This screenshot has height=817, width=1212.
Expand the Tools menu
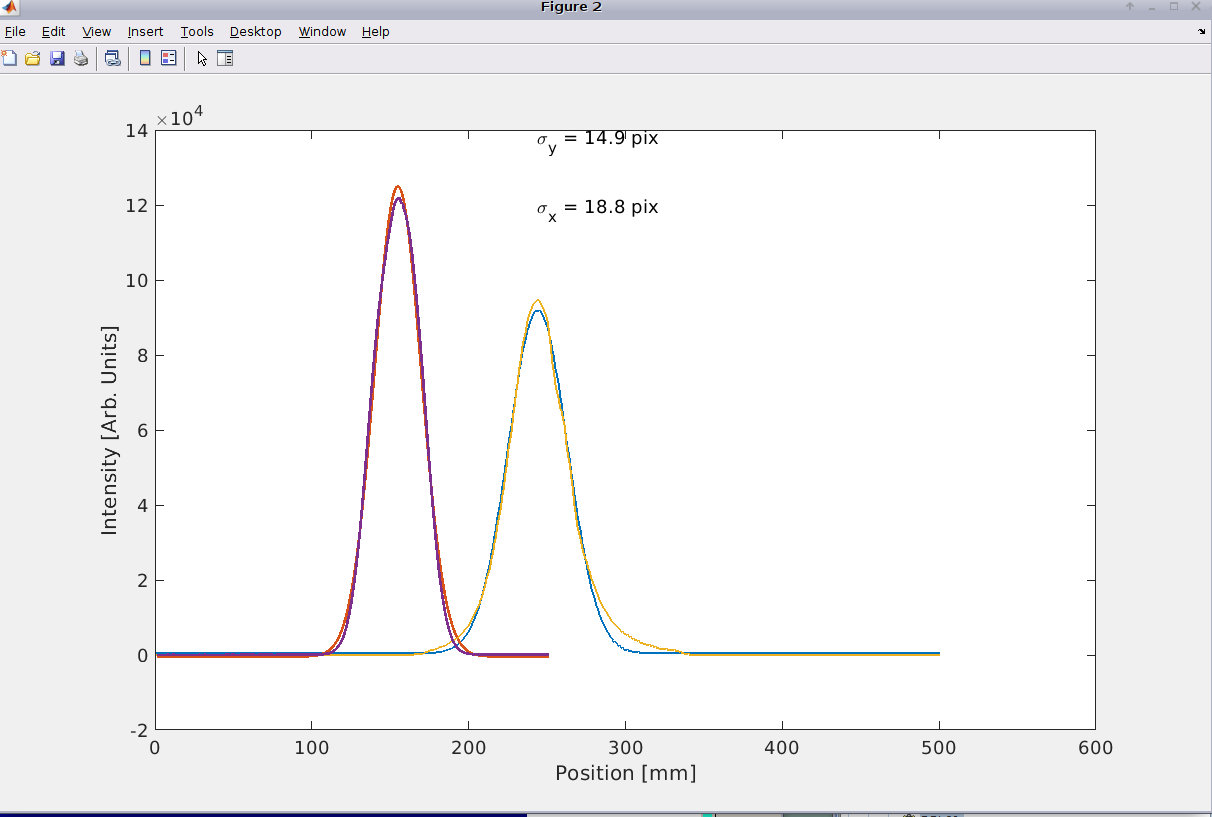[197, 32]
